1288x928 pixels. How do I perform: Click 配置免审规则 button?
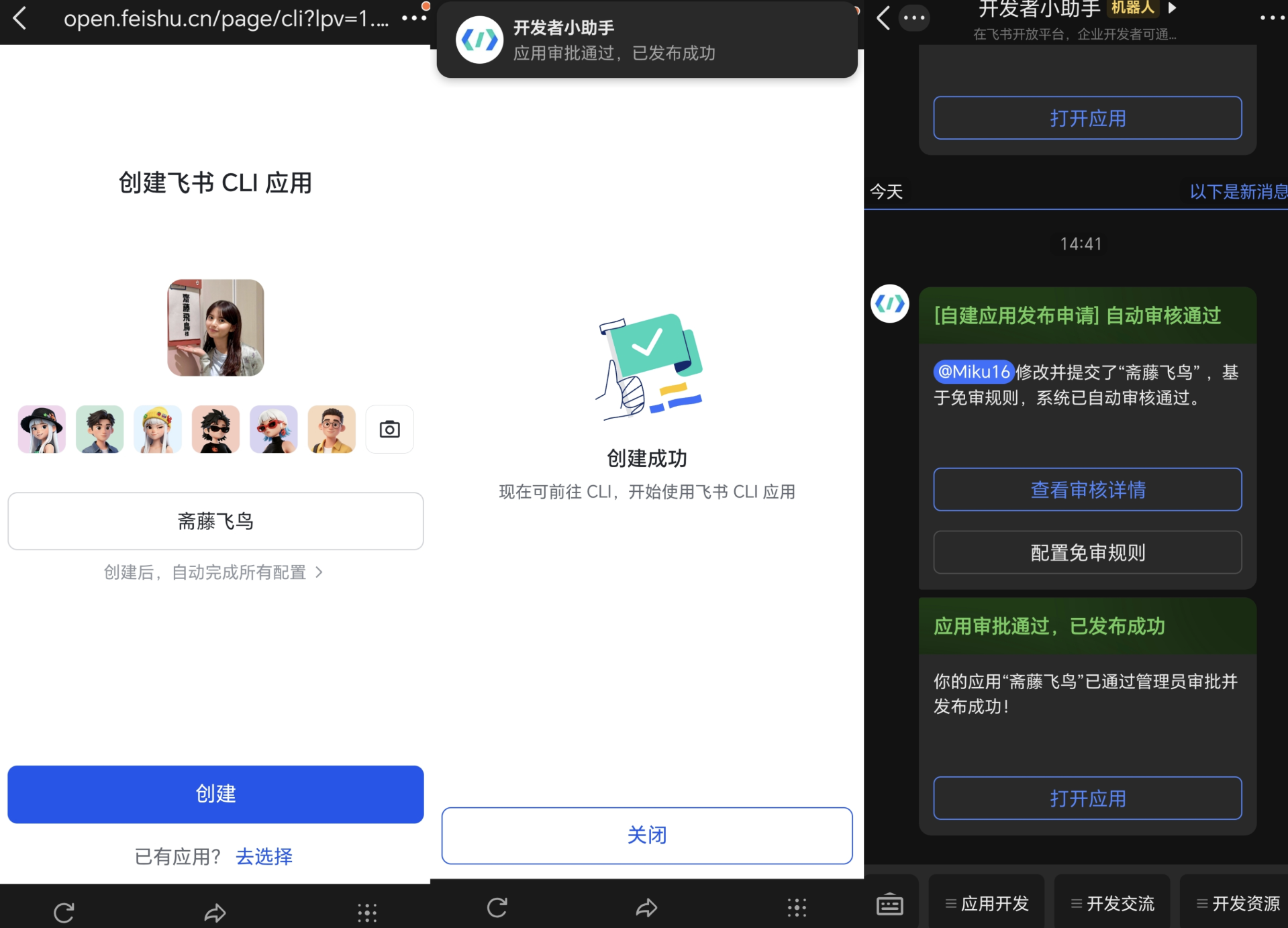(1087, 552)
